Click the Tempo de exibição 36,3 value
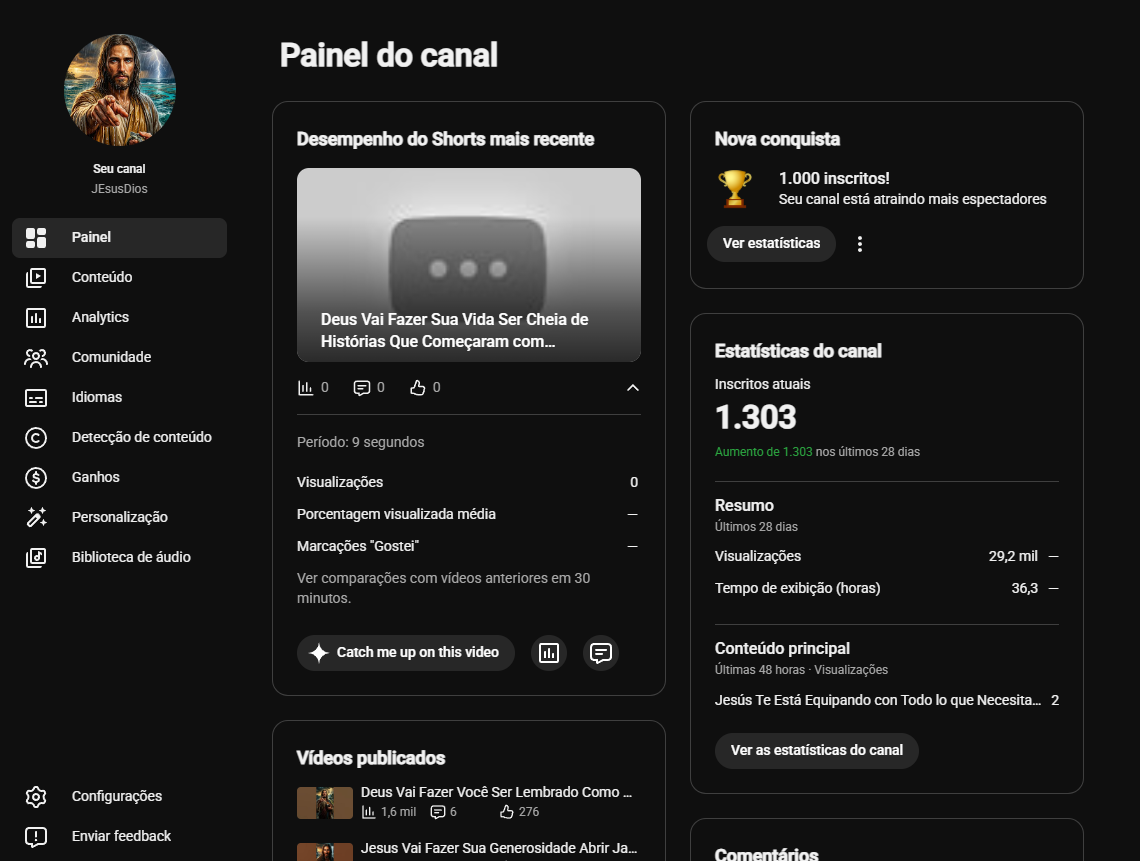The height and width of the screenshot is (861, 1140). (x=1024, y=588)
